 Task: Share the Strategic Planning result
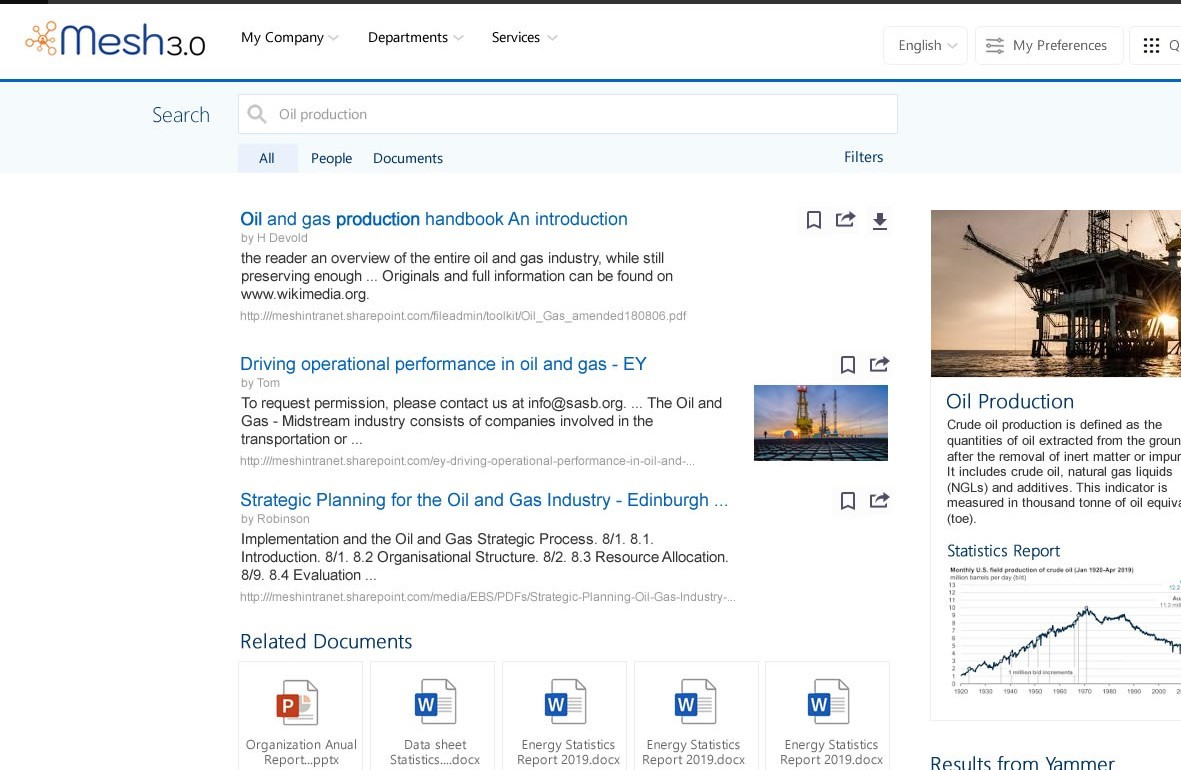click(x=880, y=501)
